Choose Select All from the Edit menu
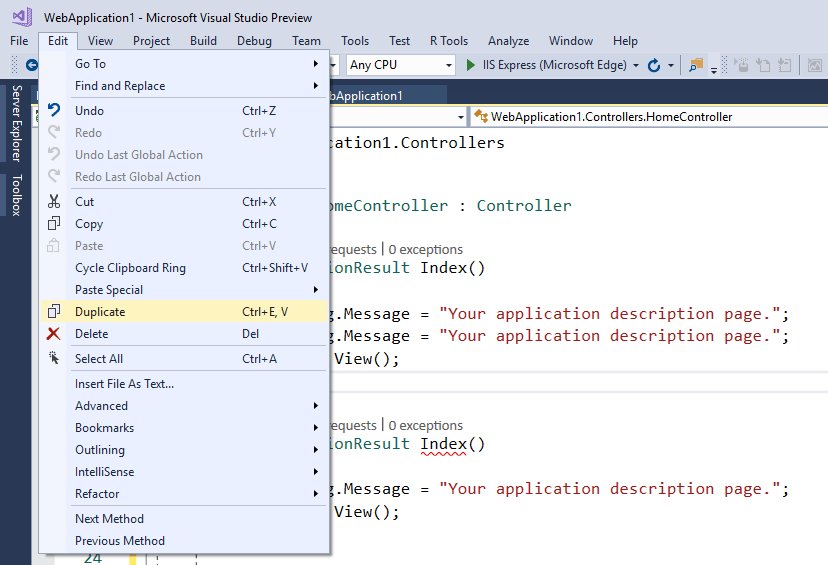The image size is (828, 565). coord(183,359)
